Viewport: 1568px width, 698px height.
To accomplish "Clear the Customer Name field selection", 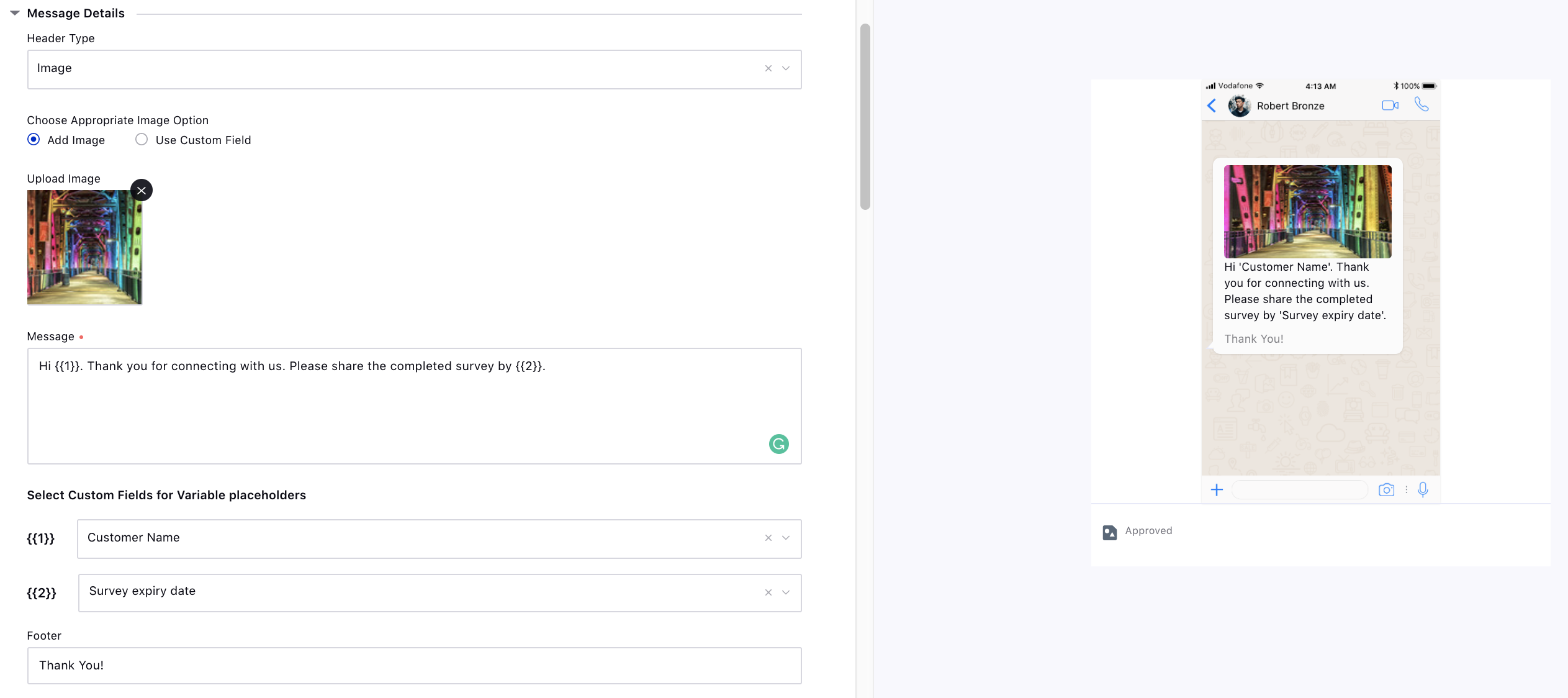I will click(x=768, y=538).
